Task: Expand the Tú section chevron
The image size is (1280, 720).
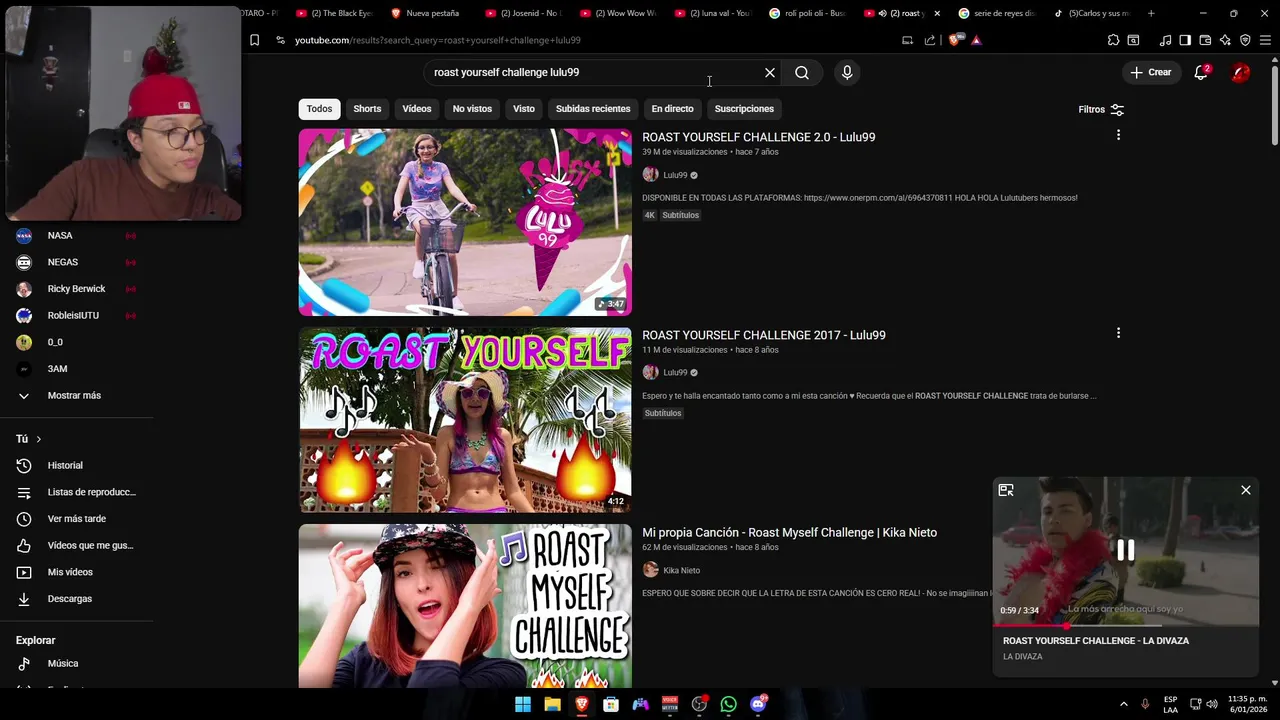Action: click(x=39, y=439)
